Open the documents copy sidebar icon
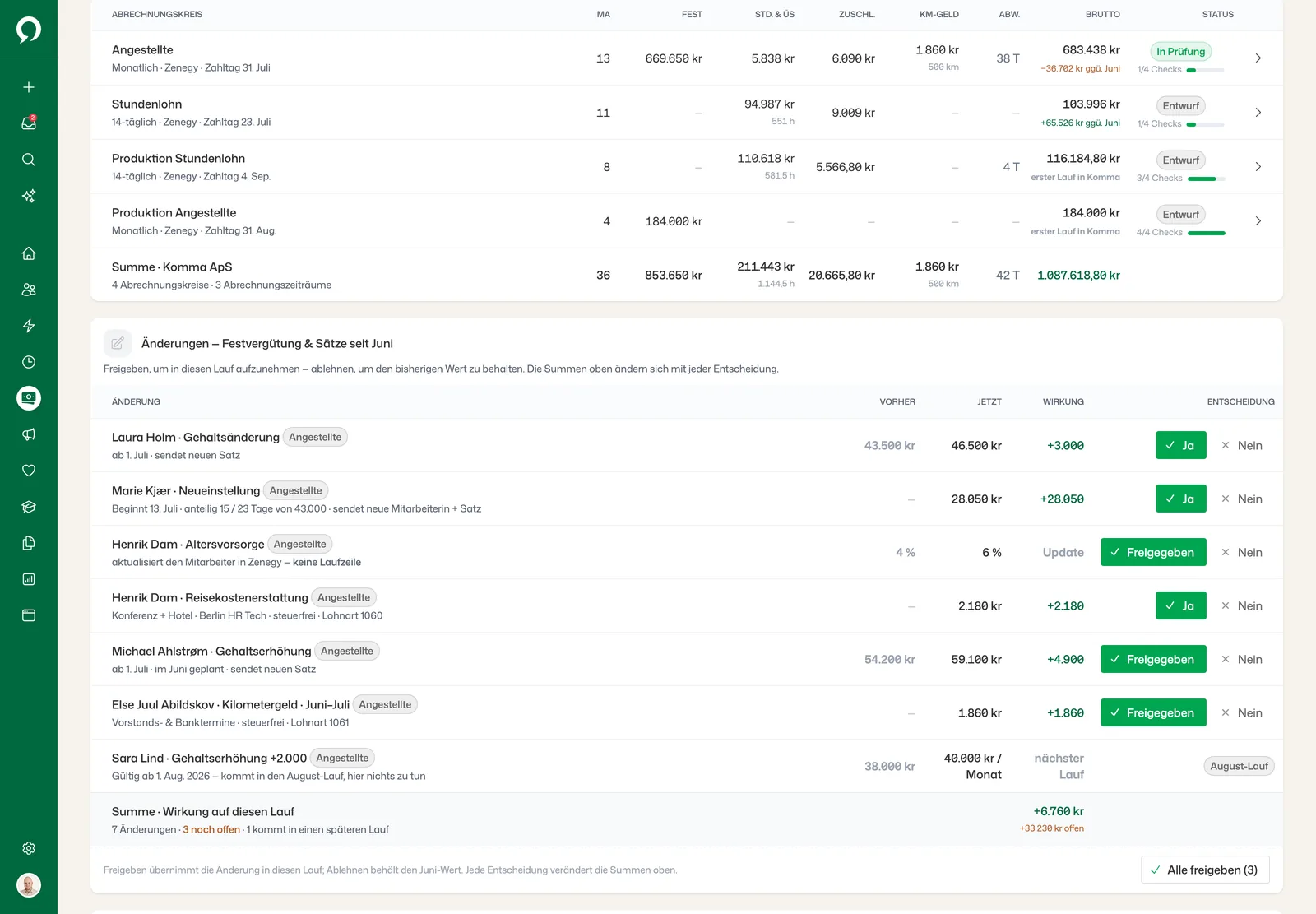This screenshot has width=1316, height=914. point(29,543)
